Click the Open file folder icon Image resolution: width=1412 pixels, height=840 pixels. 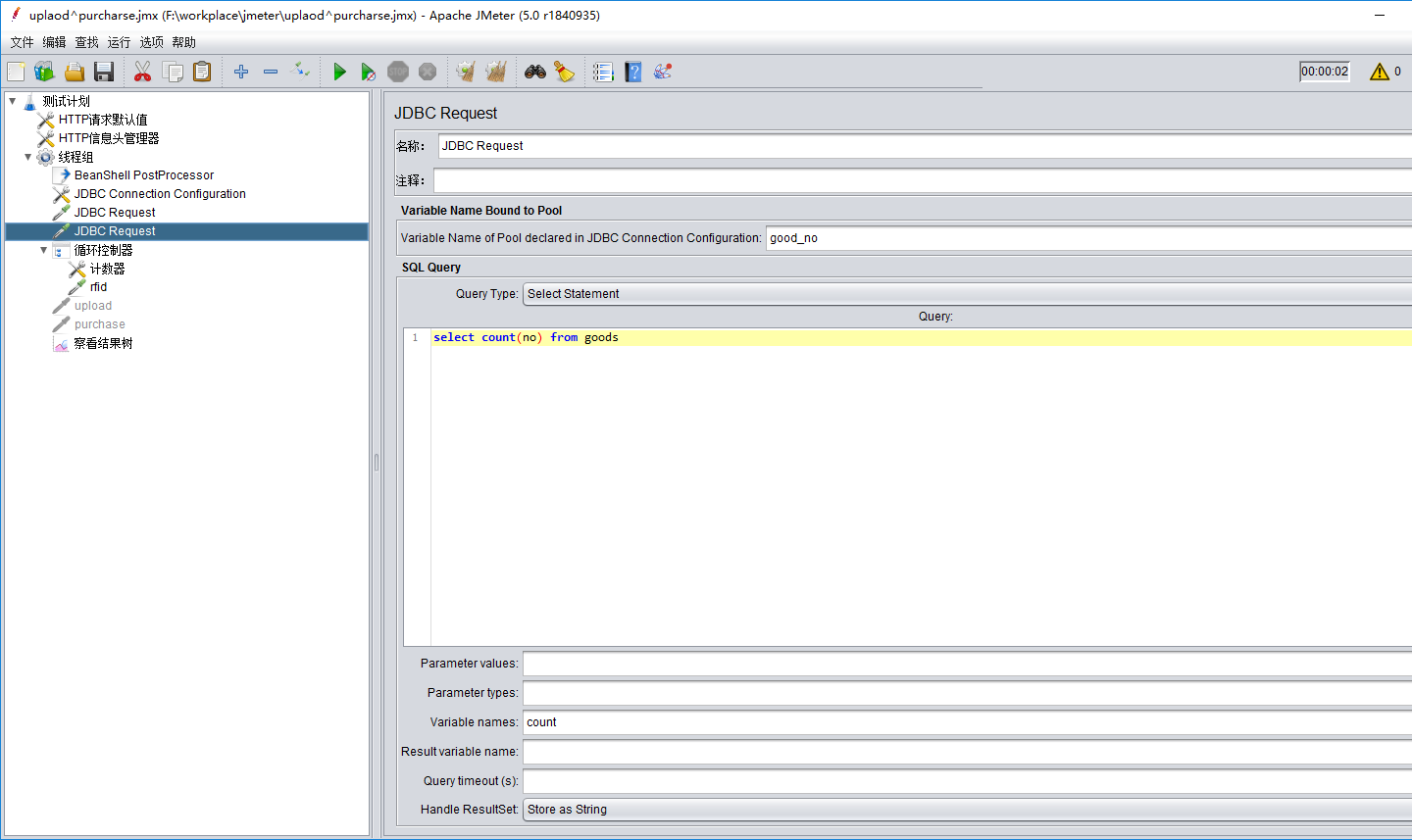75,72
